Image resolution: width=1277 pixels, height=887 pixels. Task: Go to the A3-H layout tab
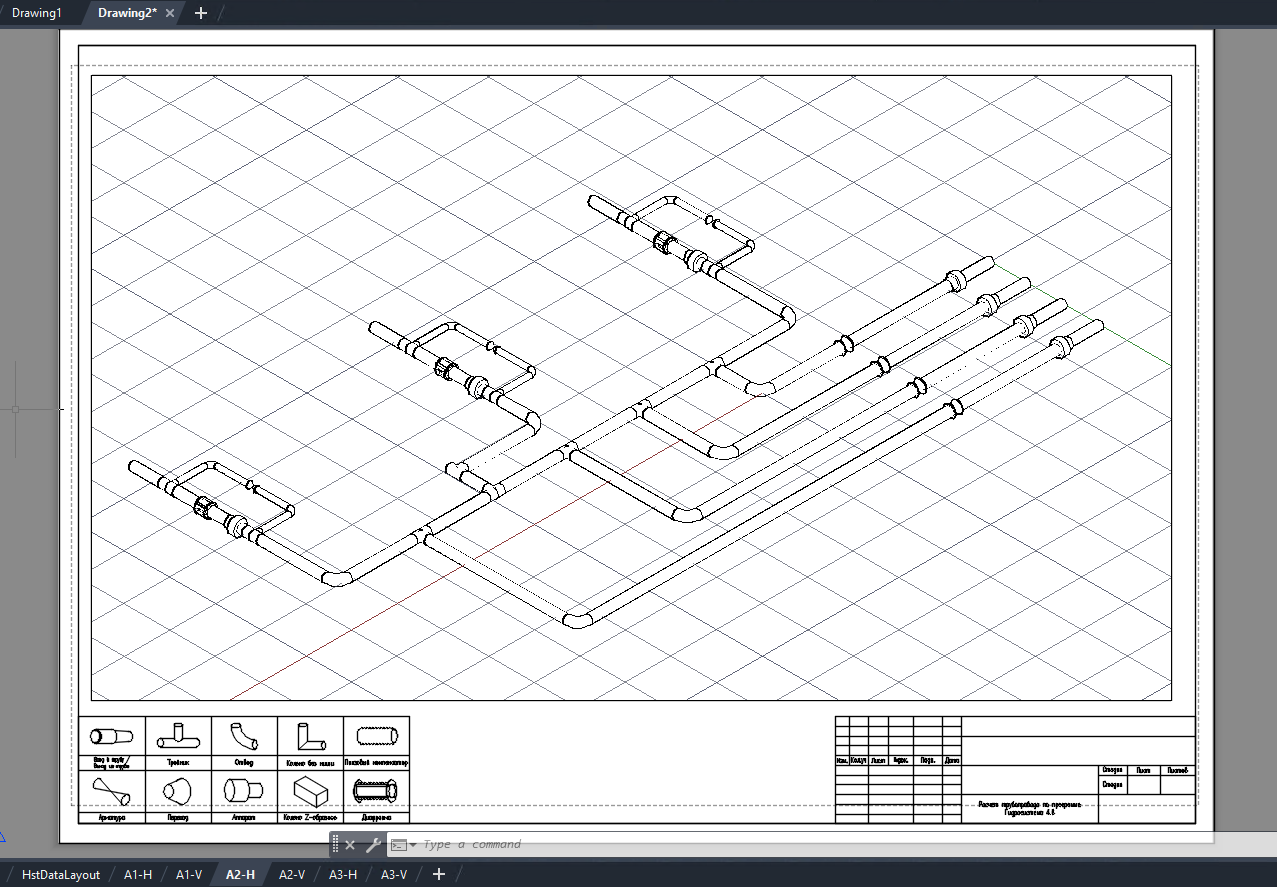pos(343,874)
